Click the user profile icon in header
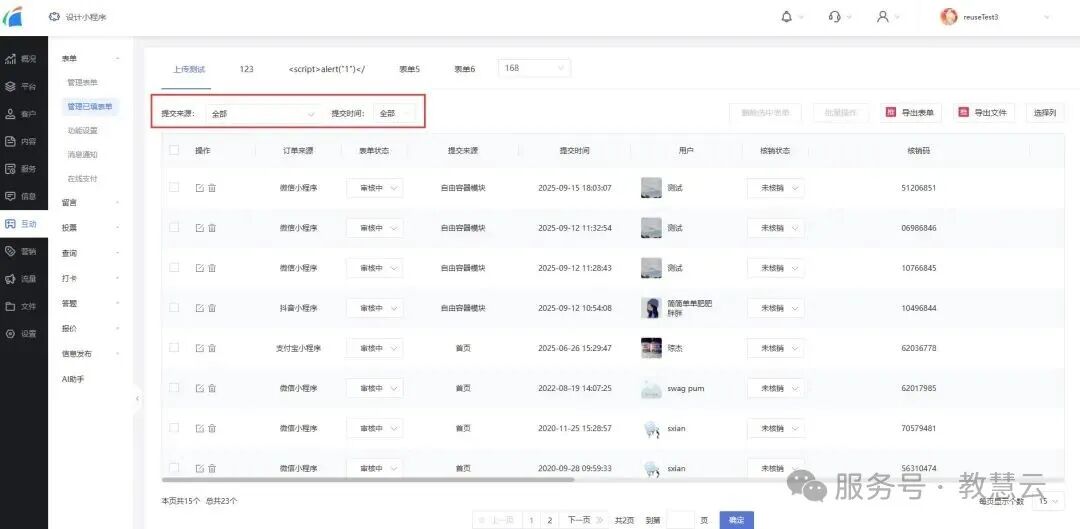The image size is (1080, 529). click(x=882, y=17)
